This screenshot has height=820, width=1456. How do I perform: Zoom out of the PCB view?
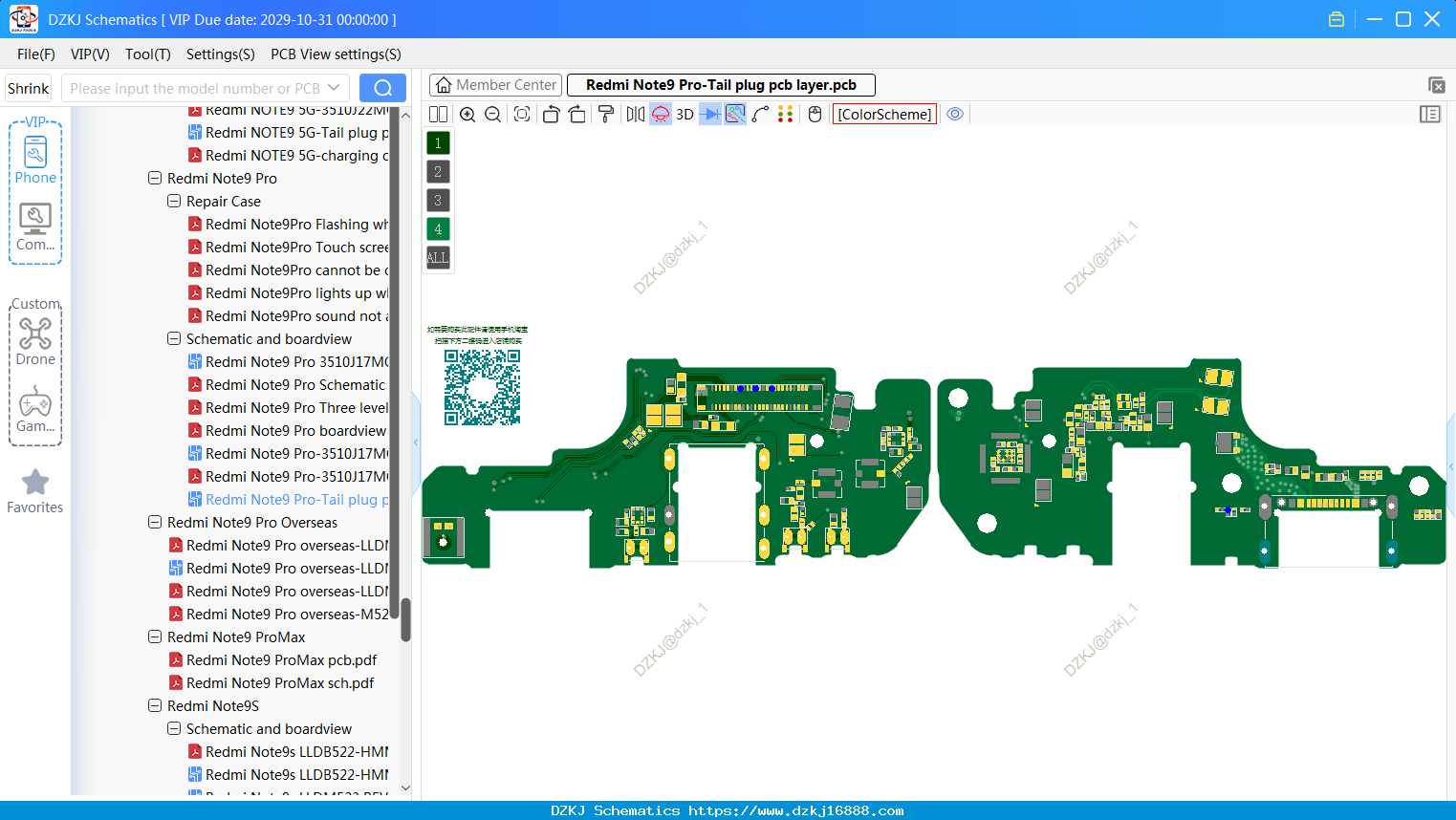[x=492, y=115]
